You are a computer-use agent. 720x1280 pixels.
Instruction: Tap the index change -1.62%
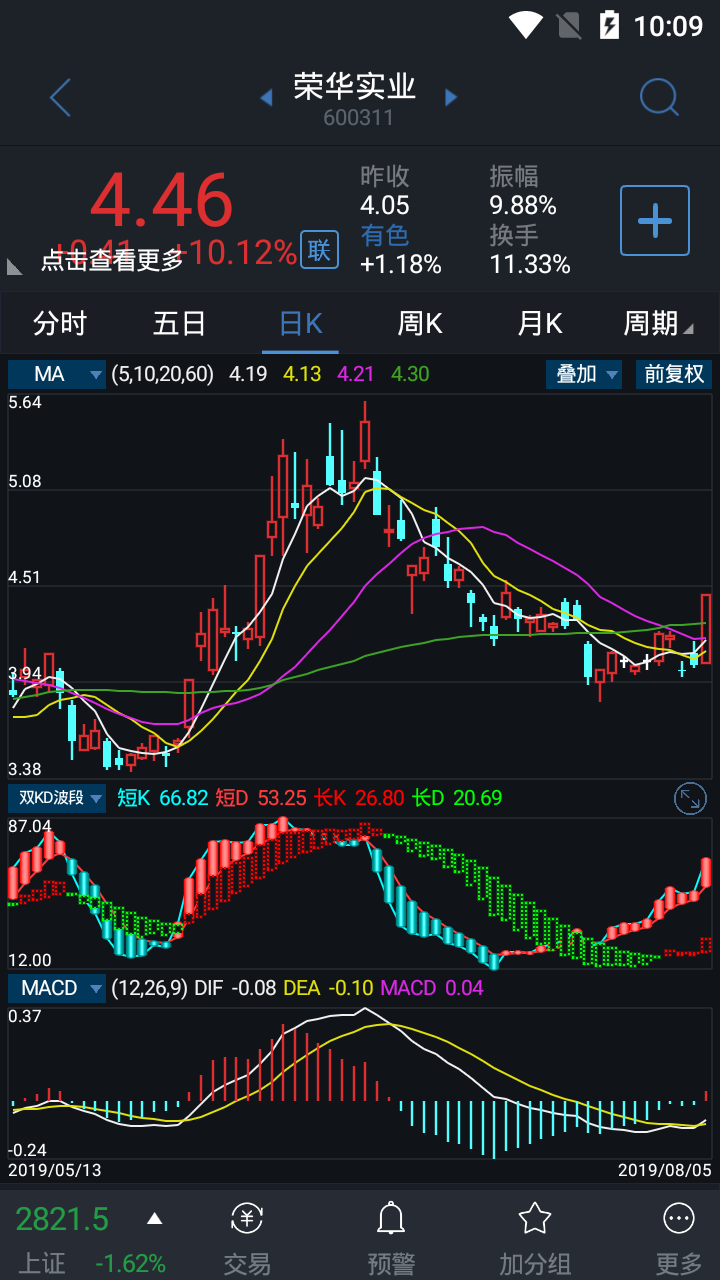[130, 1264]
